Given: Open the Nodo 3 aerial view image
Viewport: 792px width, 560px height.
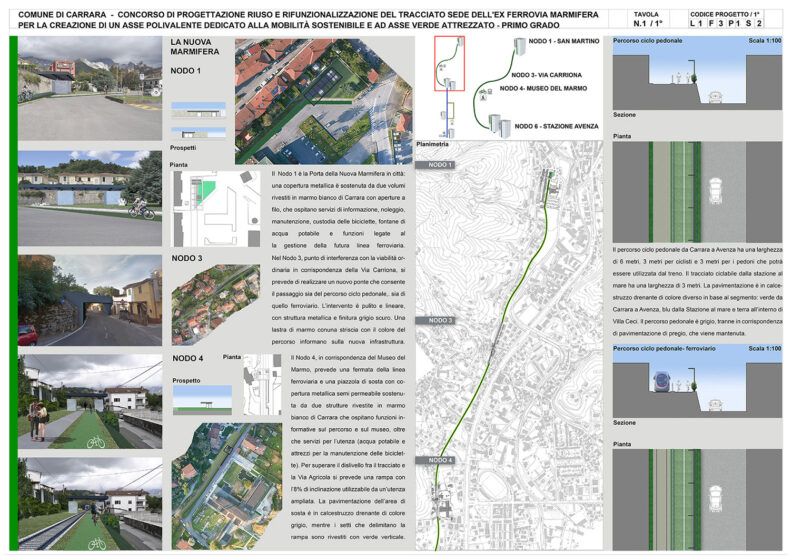Looking at the screenshot, I should (216, 304).
